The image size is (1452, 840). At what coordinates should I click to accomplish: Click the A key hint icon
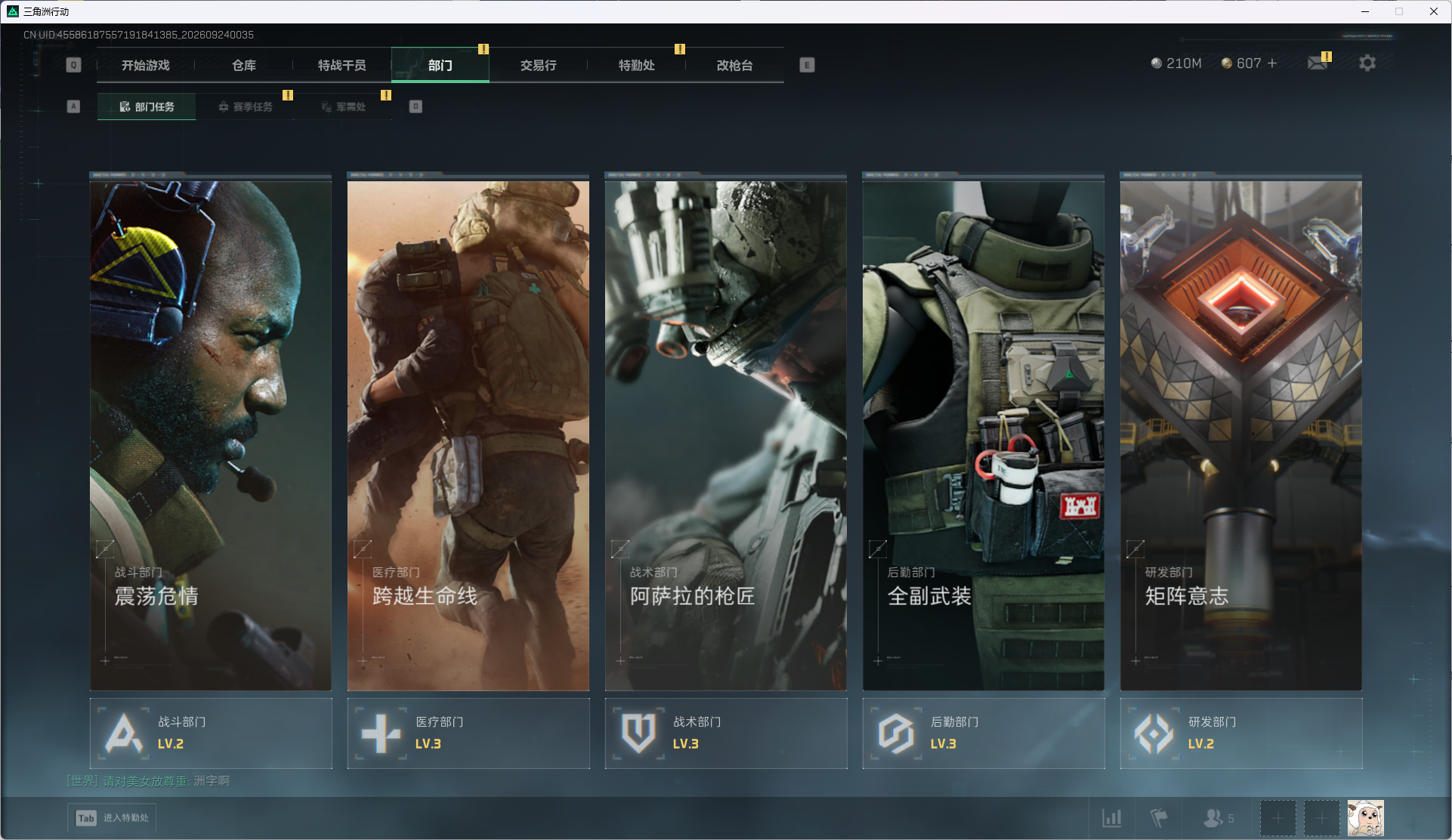(73, 107)
